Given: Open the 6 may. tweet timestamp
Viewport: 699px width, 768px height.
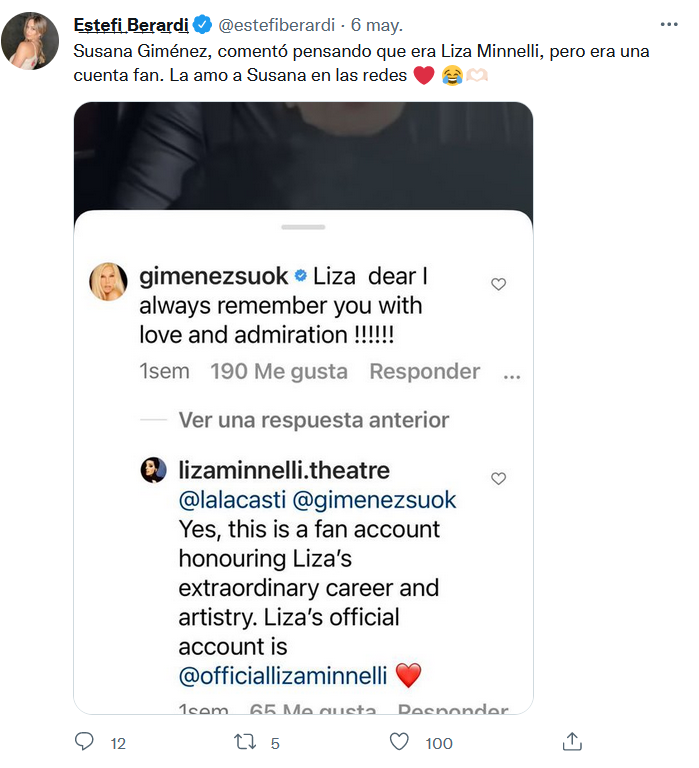Looking at the screenshot, I should (377, 24).
